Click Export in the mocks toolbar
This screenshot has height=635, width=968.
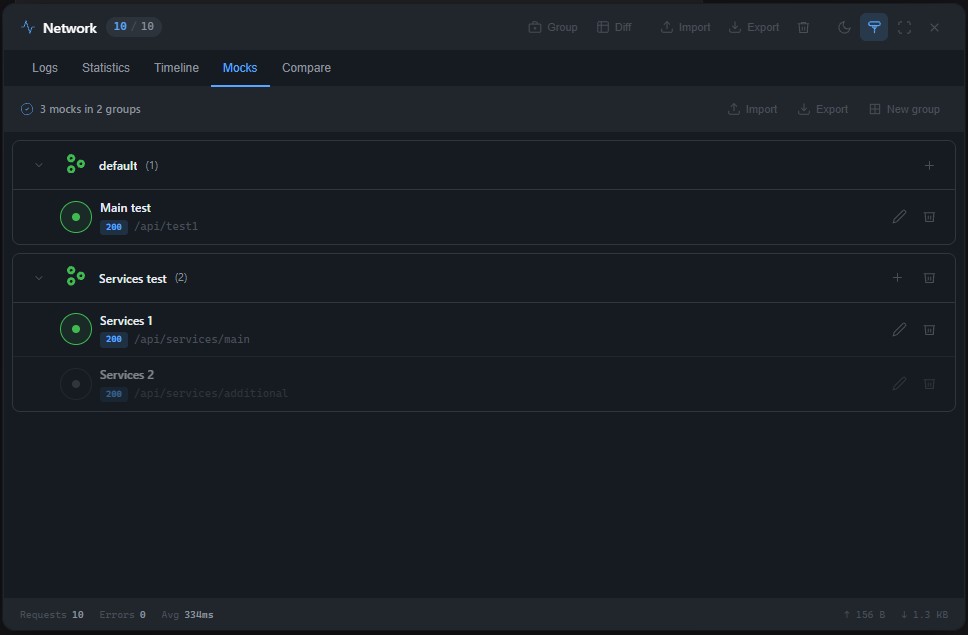tap(822, 109)
